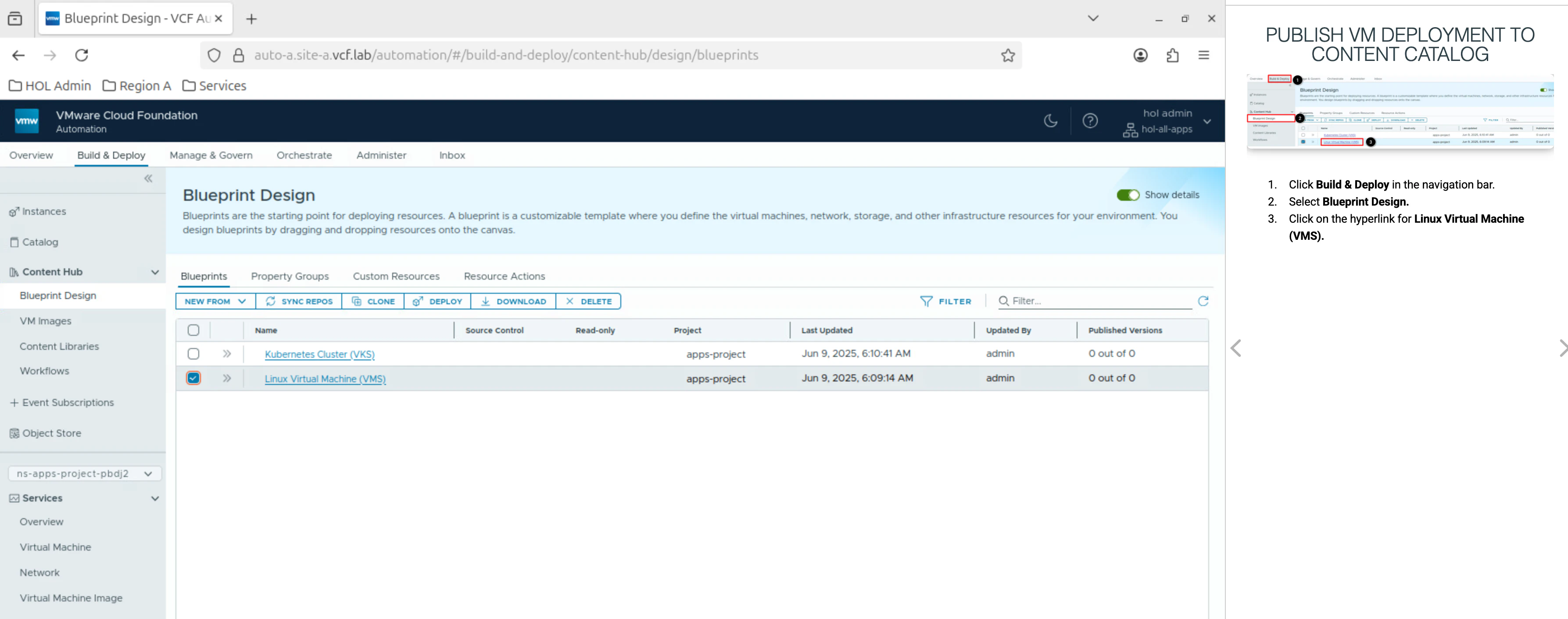The image size is (1568, 619).
Task: Open Firefox account icon
Action: pos(1141,55)
